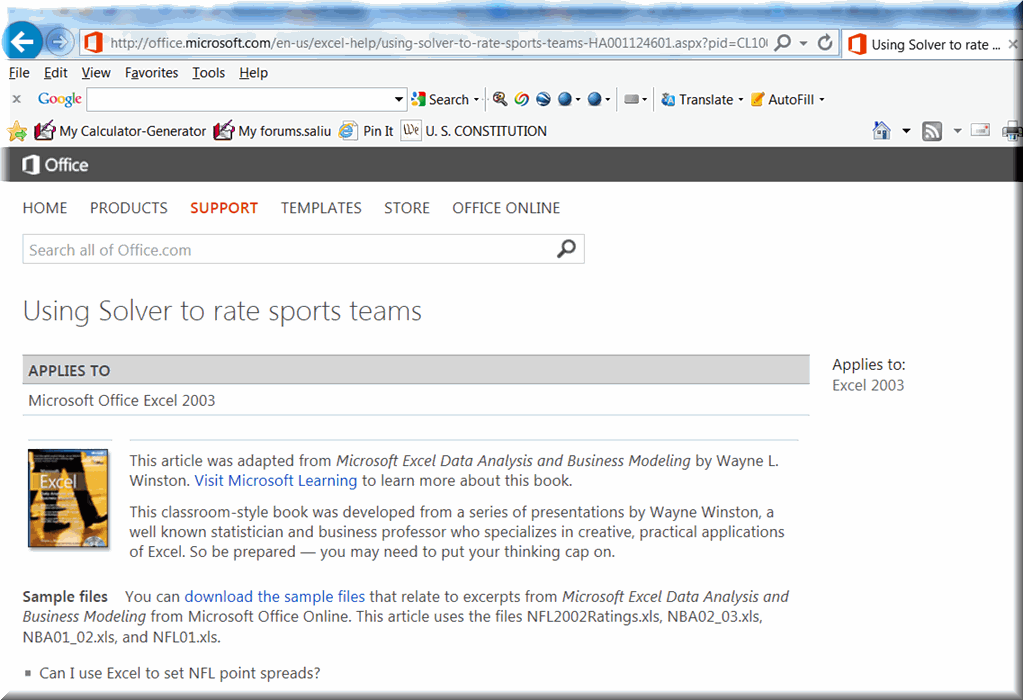Click the Excel book cover thumbnail
This screenshot has width=1023, height=700.
[68, 498]
